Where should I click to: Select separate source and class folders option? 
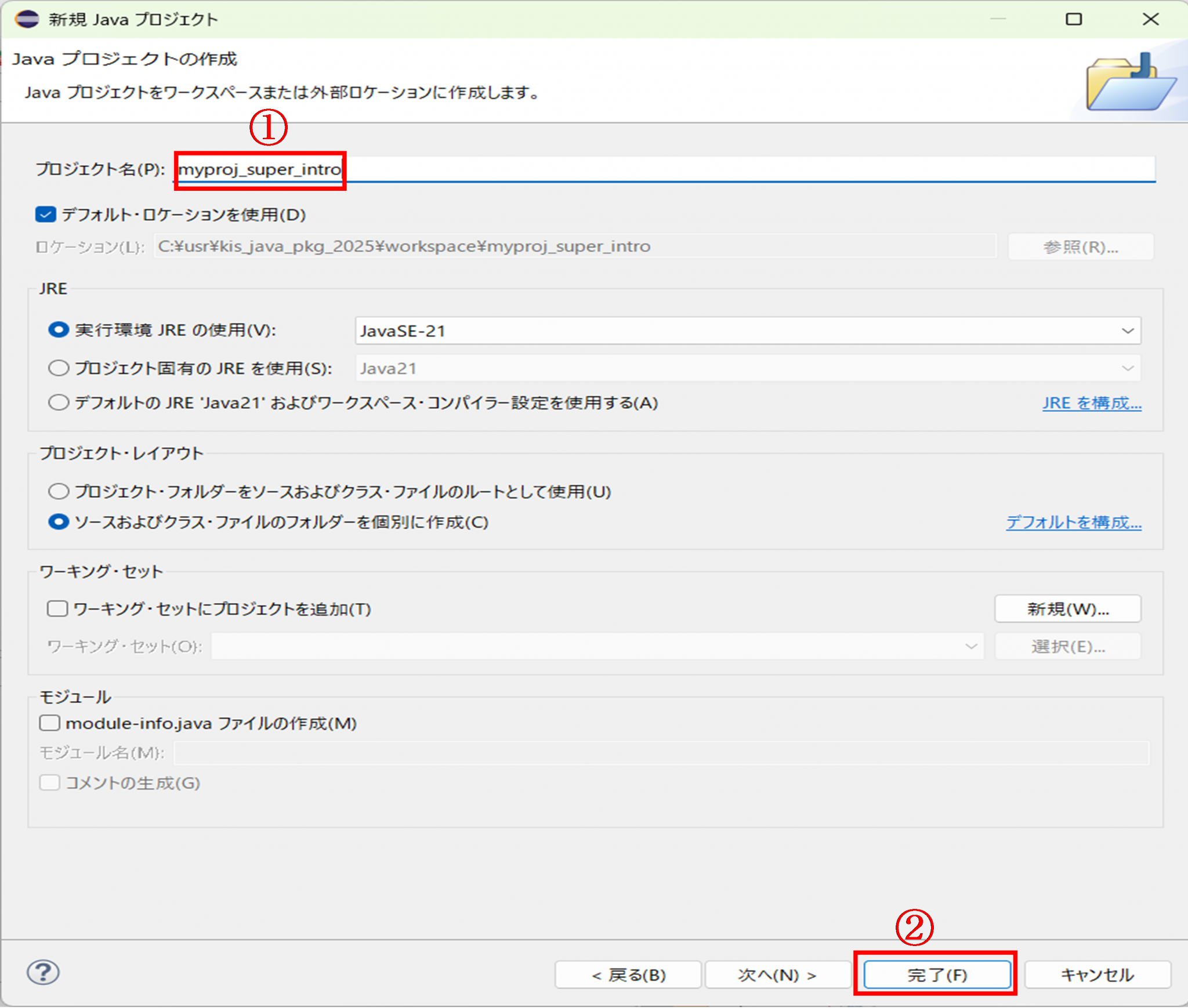(x=58, y=522)
